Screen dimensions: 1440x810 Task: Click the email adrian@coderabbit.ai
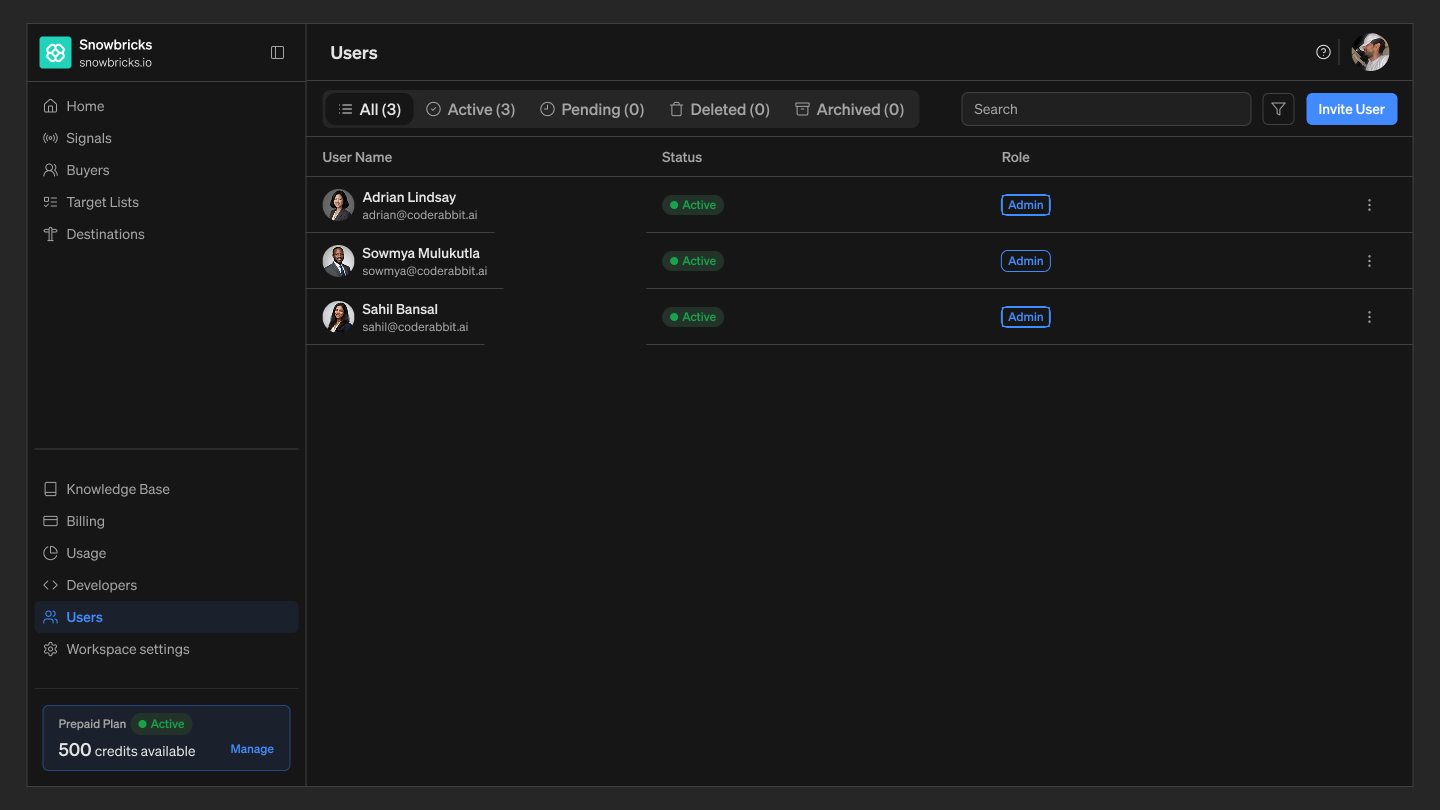click(x=420, y=215)
